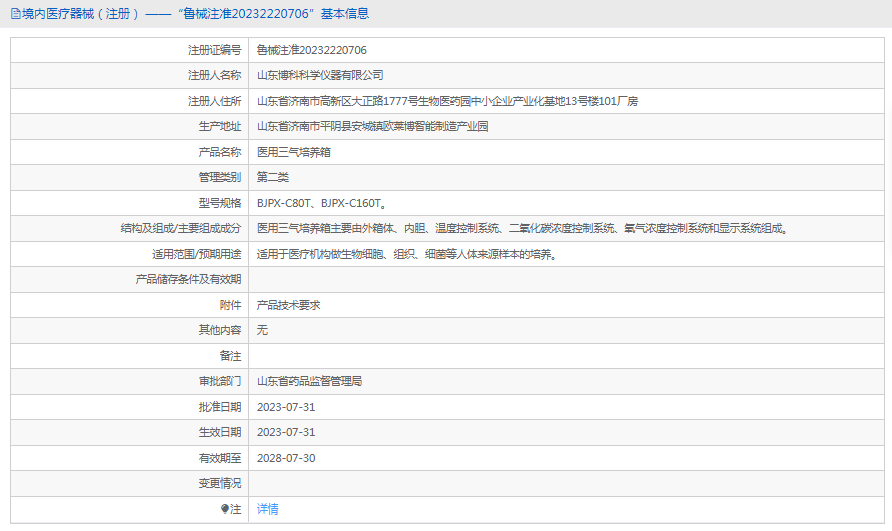Select attachment value 产品技术要求
Image resolution: width=892 pixels, height=531 pixels.
pyautogui.click(x=288, y=305)
